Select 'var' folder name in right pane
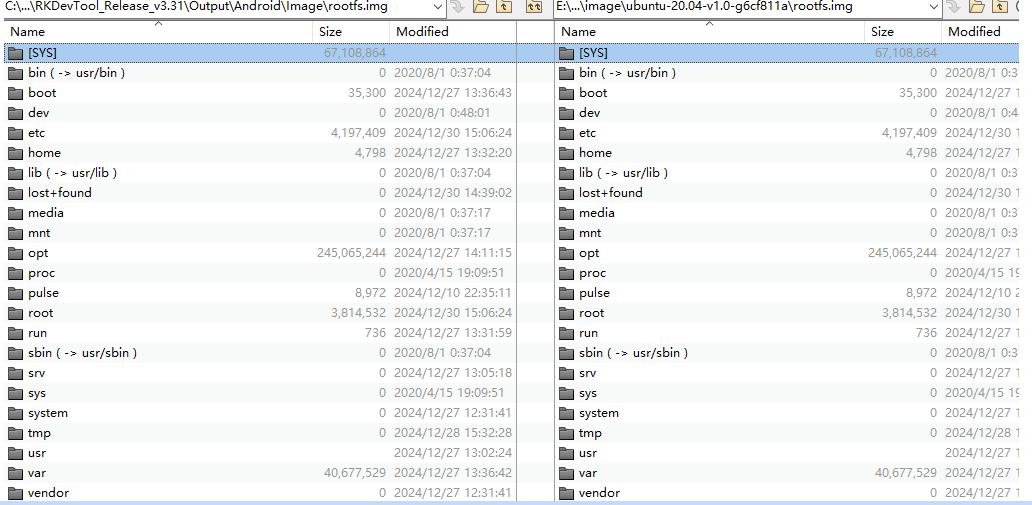Viewport: 1032px width, 505px height. (x=588, y=473)
